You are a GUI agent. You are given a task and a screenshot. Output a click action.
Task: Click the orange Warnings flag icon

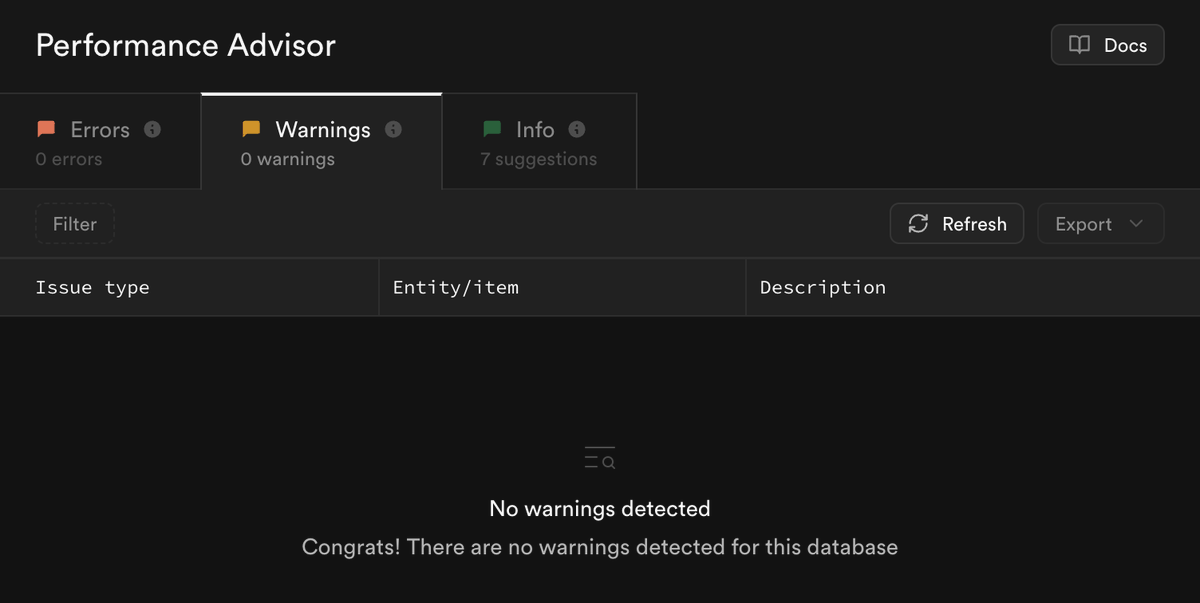click(x=251, y=129)
